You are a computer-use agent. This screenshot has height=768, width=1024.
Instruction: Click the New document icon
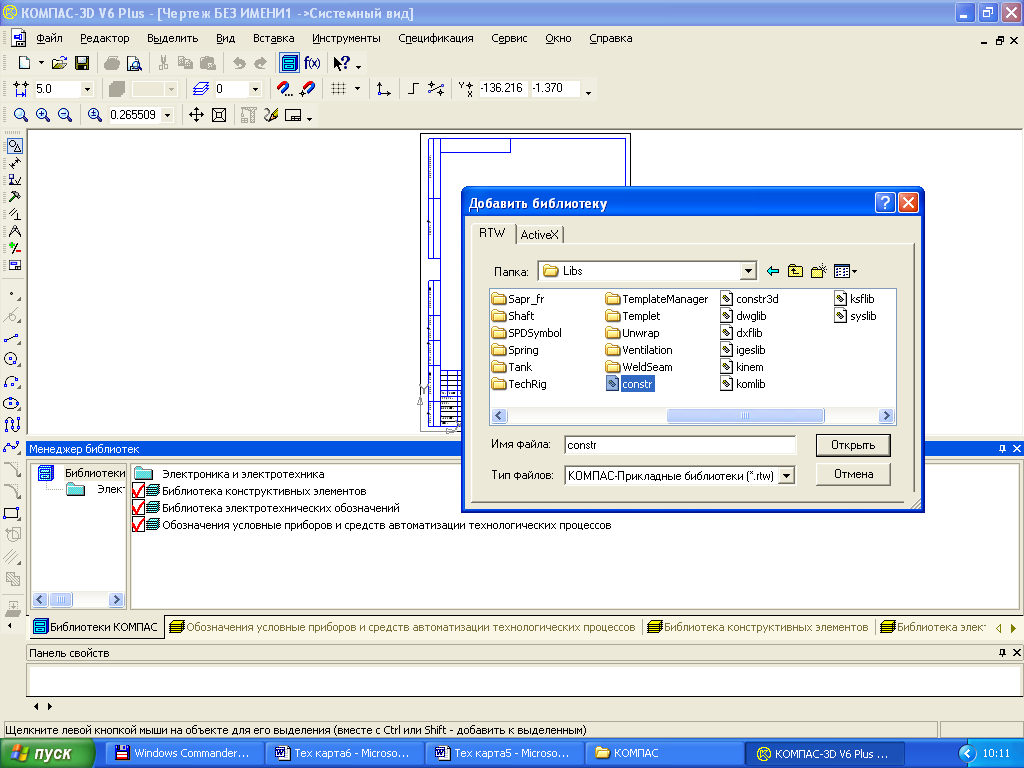click(24, 63)
